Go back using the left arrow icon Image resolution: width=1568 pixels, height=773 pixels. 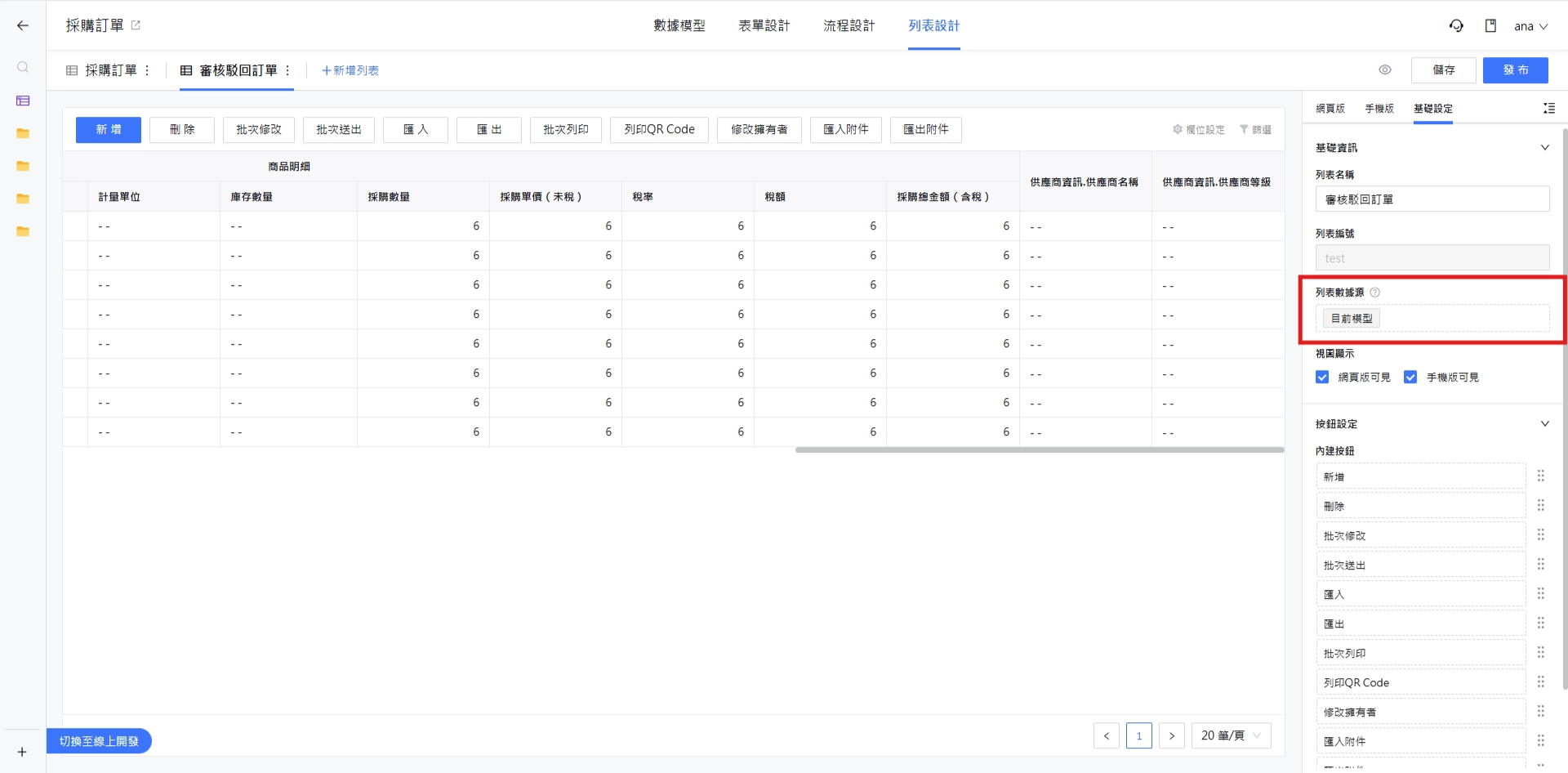[23, 25]
